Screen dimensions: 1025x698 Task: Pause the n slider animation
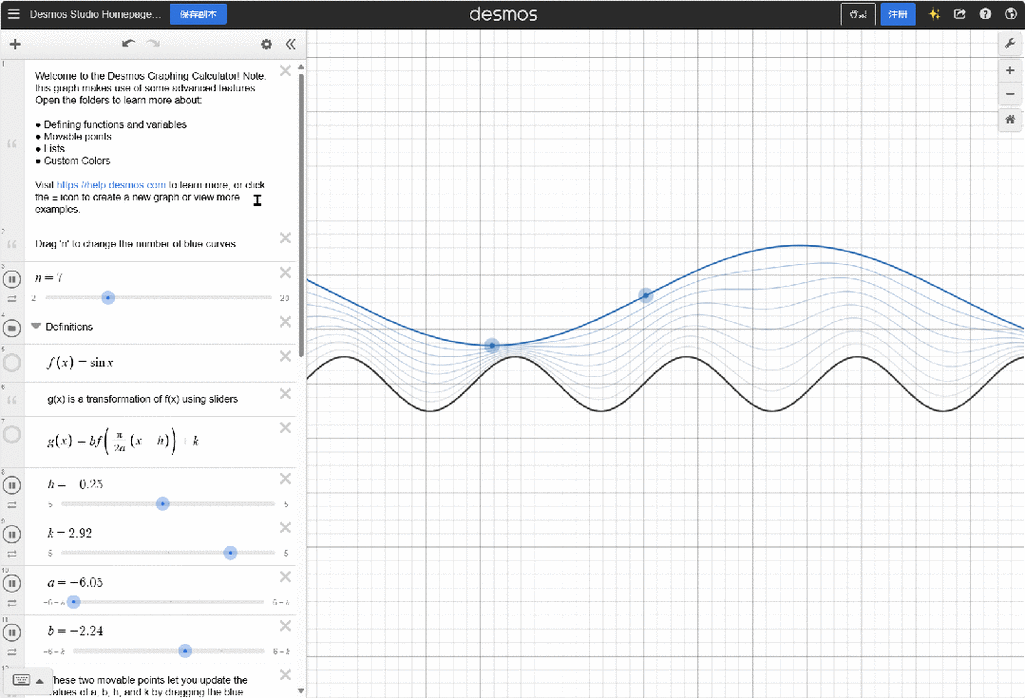point(12,279)
